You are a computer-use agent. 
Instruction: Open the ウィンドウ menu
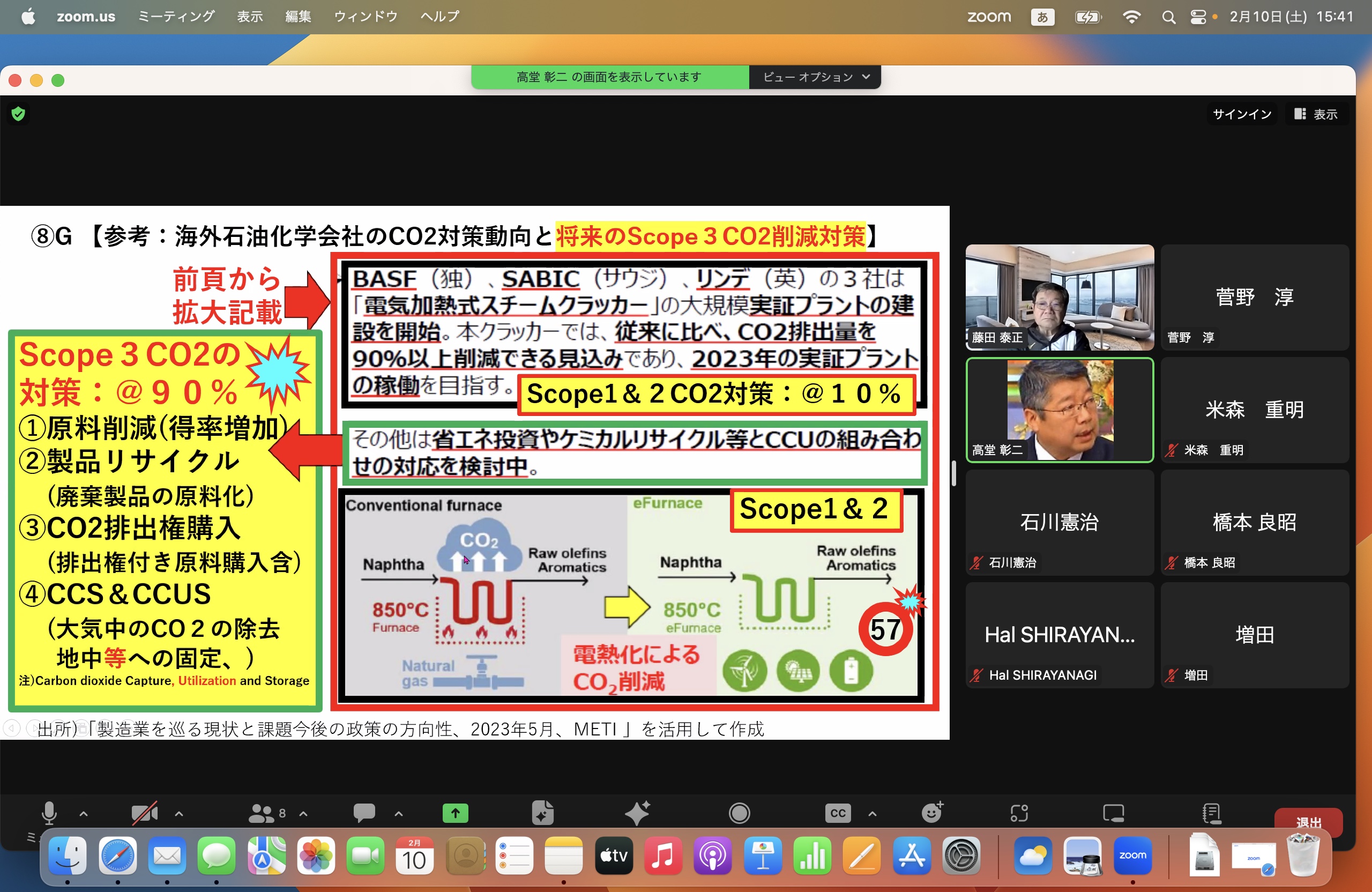[x=366, y=16]
